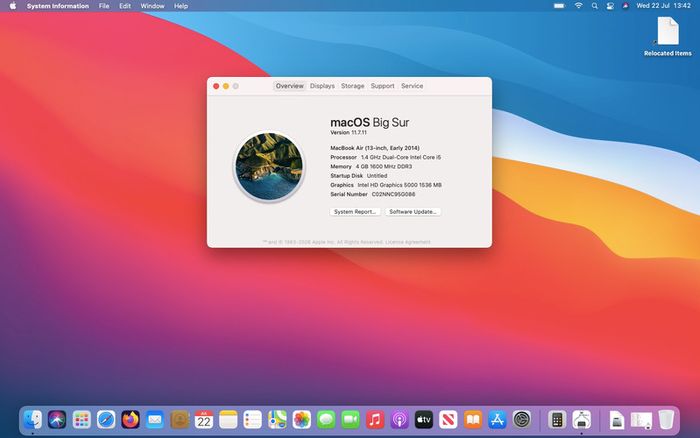Open Maps from the Dock
This screenshot has height=438, width=700.
(x=277, y=420)
